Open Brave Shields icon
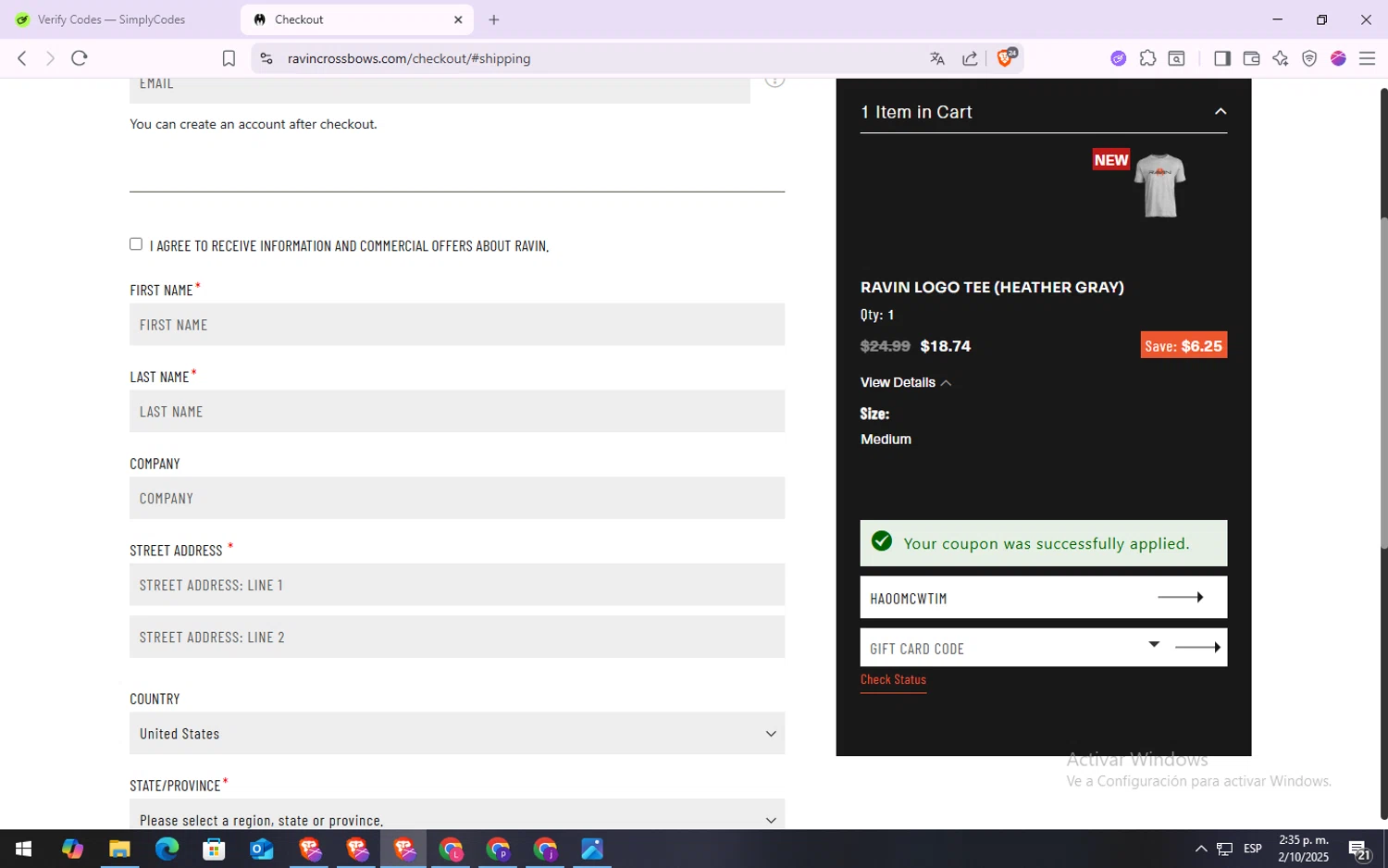Viewport: 1388px width, 868px height. tap(1006, 57)
